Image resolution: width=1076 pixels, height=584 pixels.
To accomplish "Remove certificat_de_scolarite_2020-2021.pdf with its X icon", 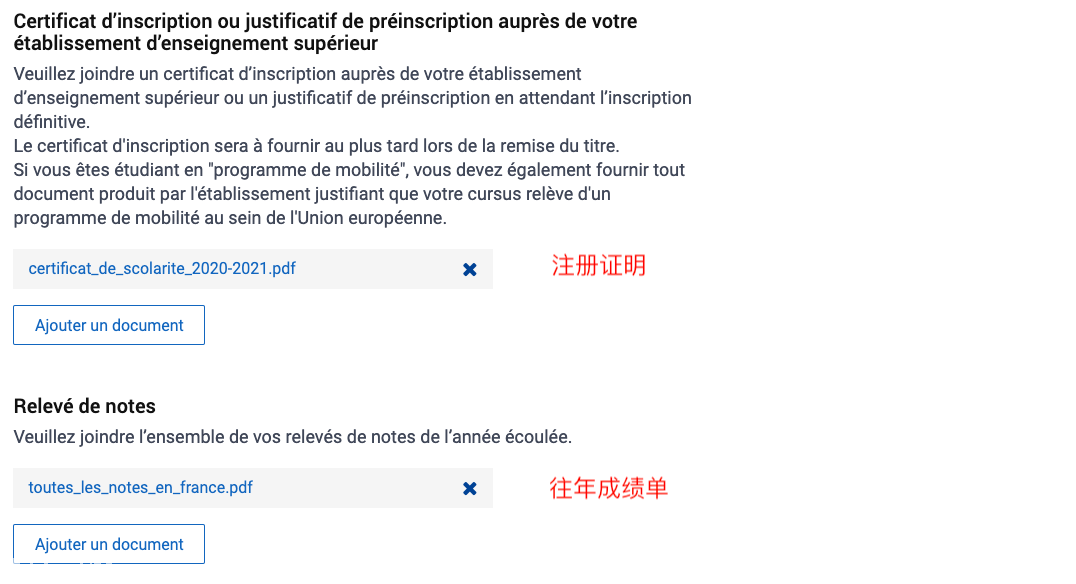I will pyautogui.click(x=469, y=270).
